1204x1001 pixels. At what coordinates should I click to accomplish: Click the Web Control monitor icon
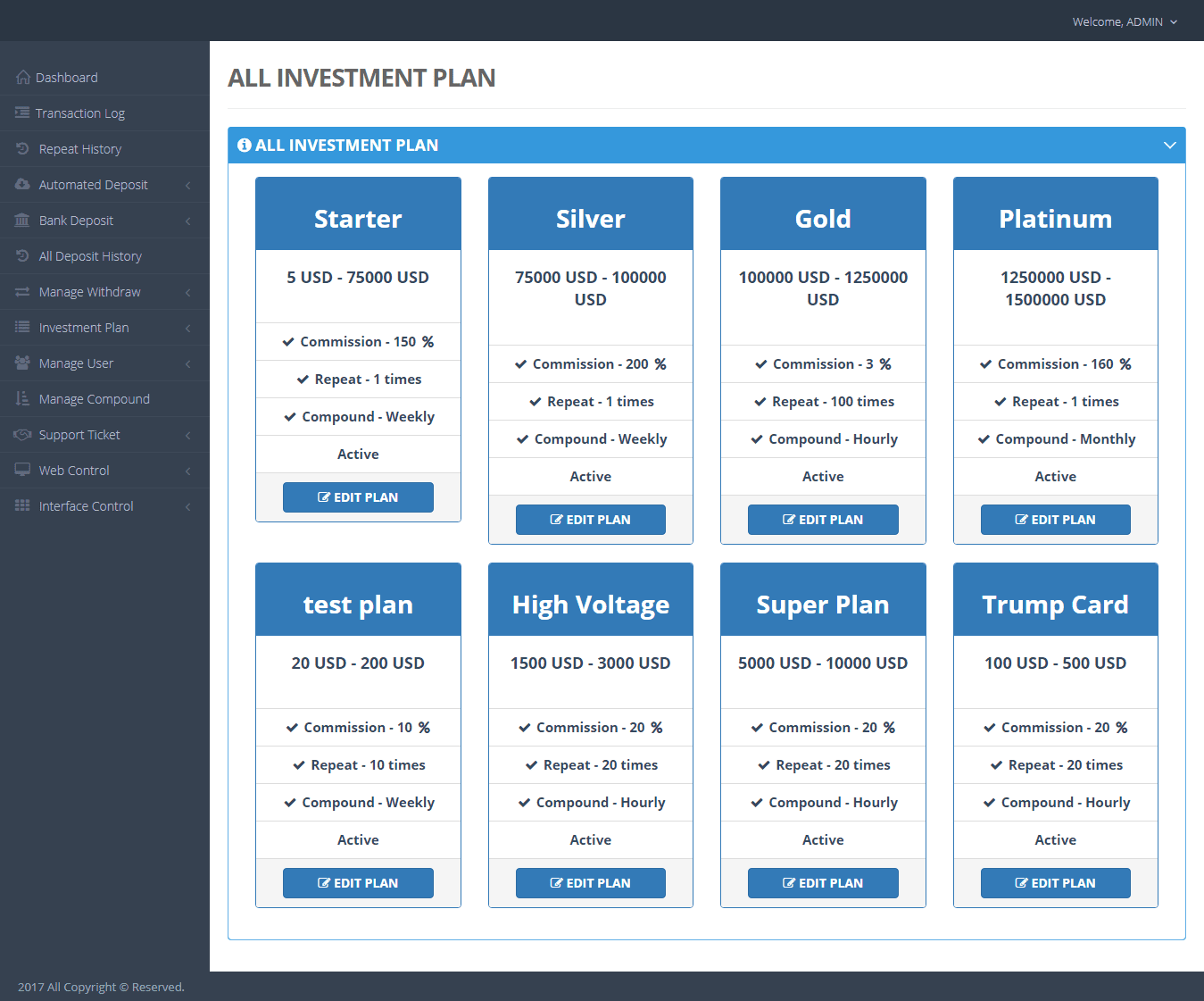coord(22,470)
